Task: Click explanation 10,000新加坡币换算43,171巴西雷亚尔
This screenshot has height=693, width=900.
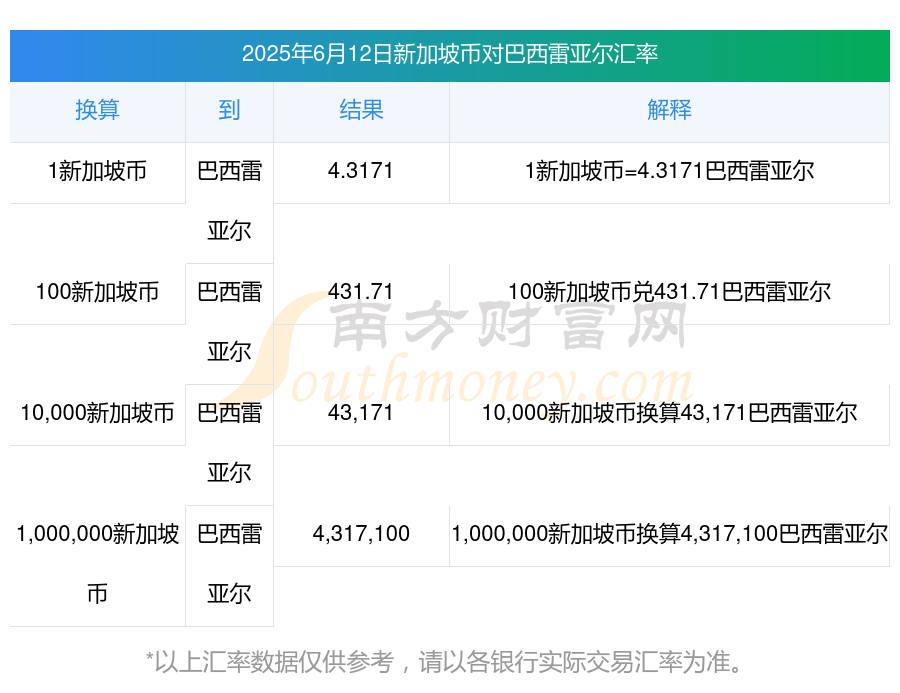Action: point(669,413)
